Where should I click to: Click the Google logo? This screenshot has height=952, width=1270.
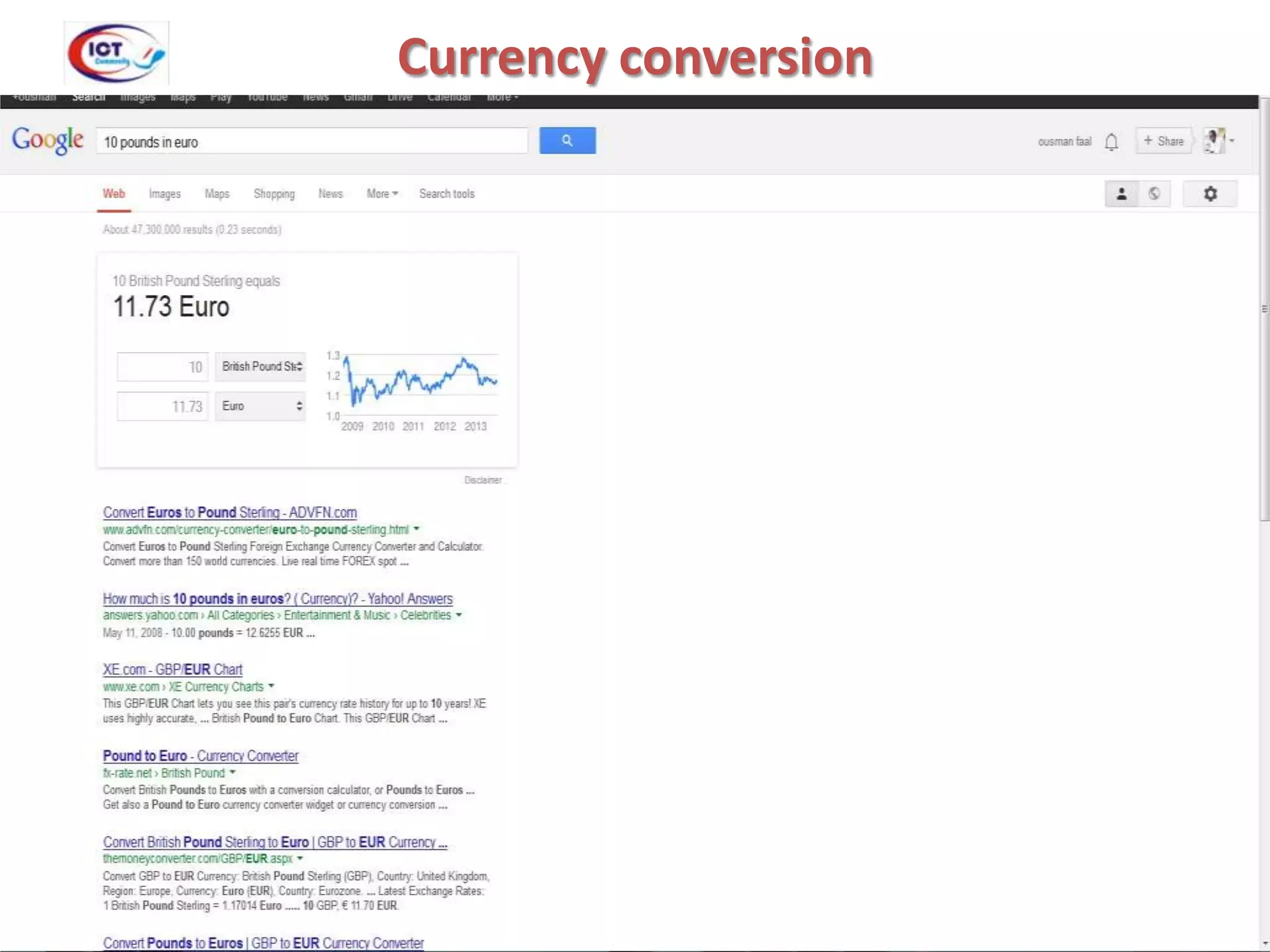(48, 141)
